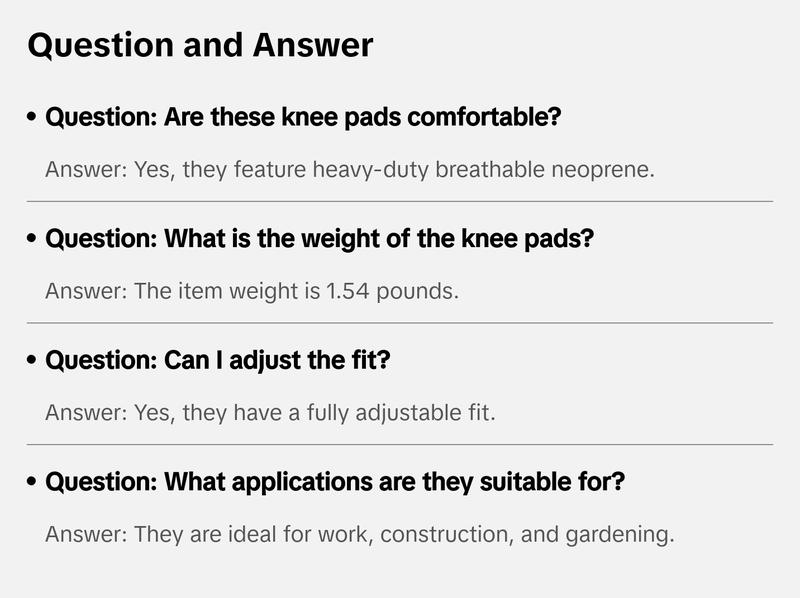This screenshot has height=598, width=800.
Task: Click the answer listing work, construction, gardening
Action: point(360,534)
